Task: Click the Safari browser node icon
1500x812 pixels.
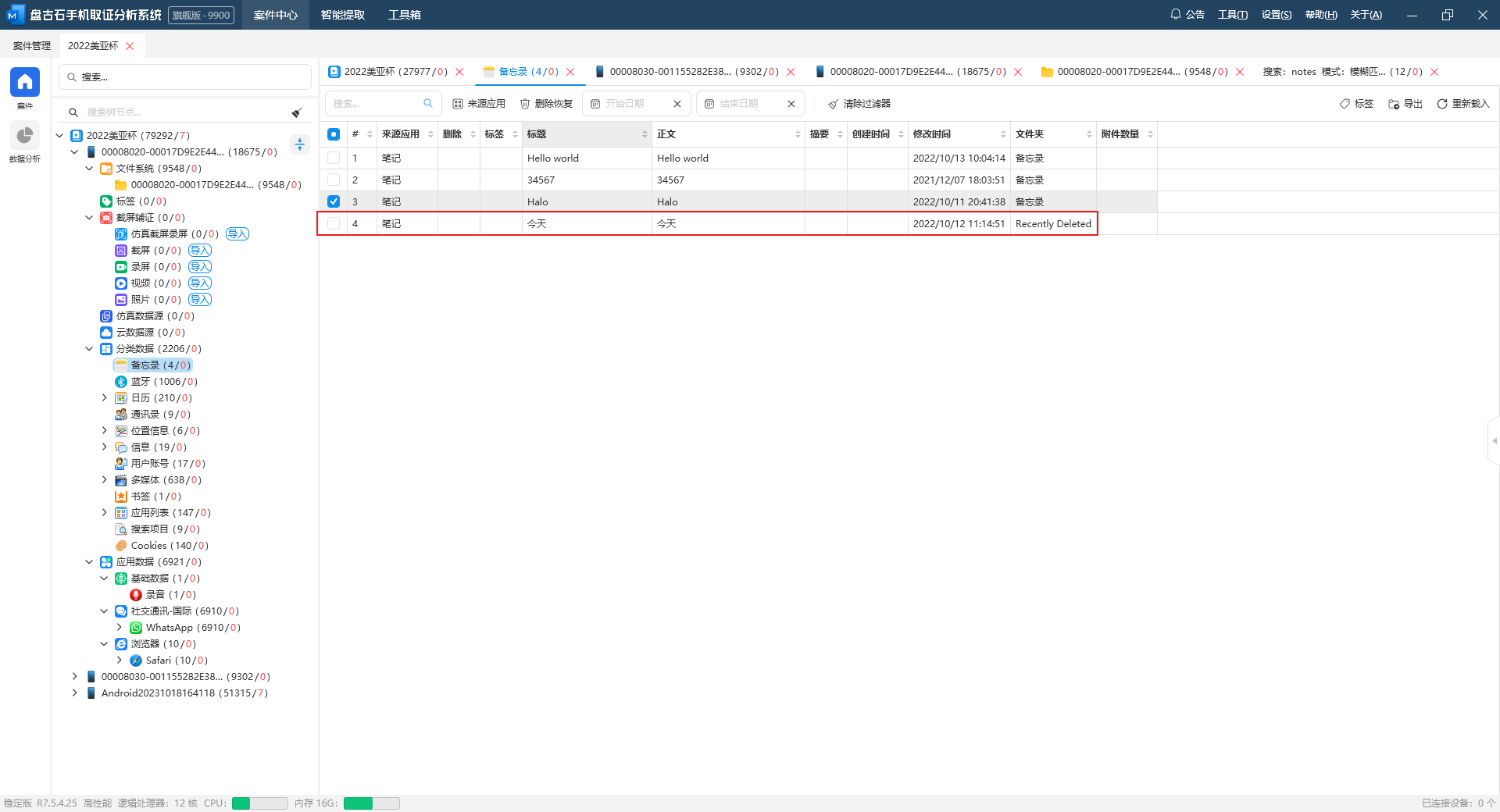Action: (136, 661)
